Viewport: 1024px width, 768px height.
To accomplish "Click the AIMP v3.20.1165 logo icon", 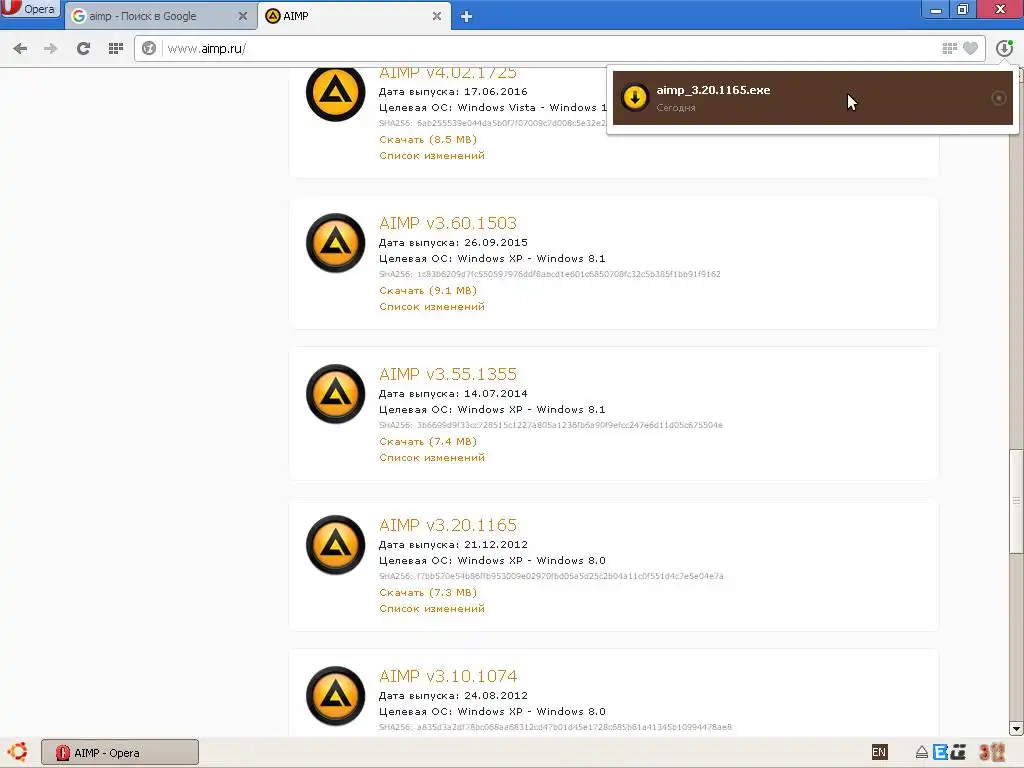I will pyautogui.click(x=336, y=545).
